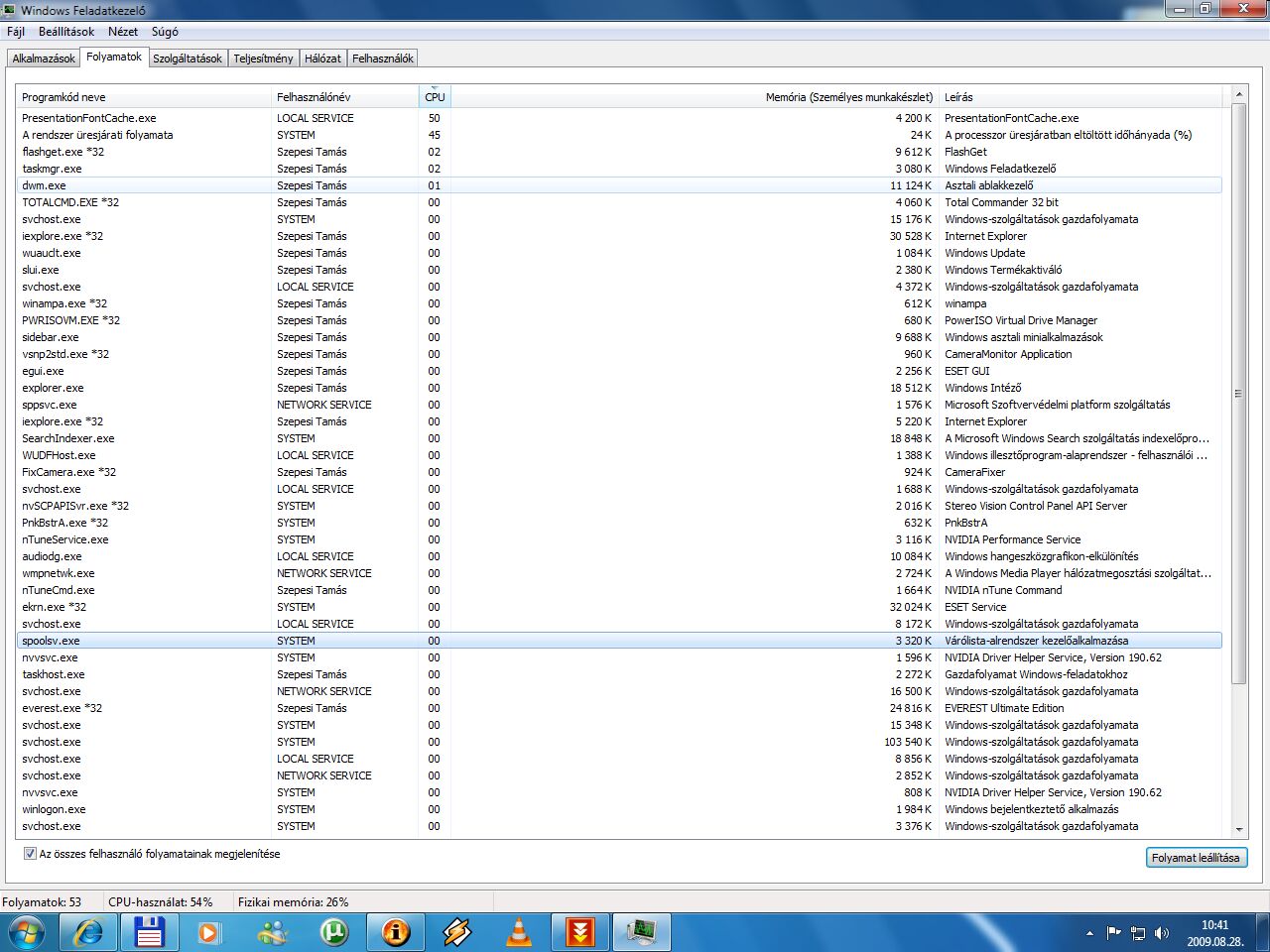This screenshot has height=952, width=1270.
Task: Select the winlogon.exe process
Action: pyautogui.click(x=620, y=809)
